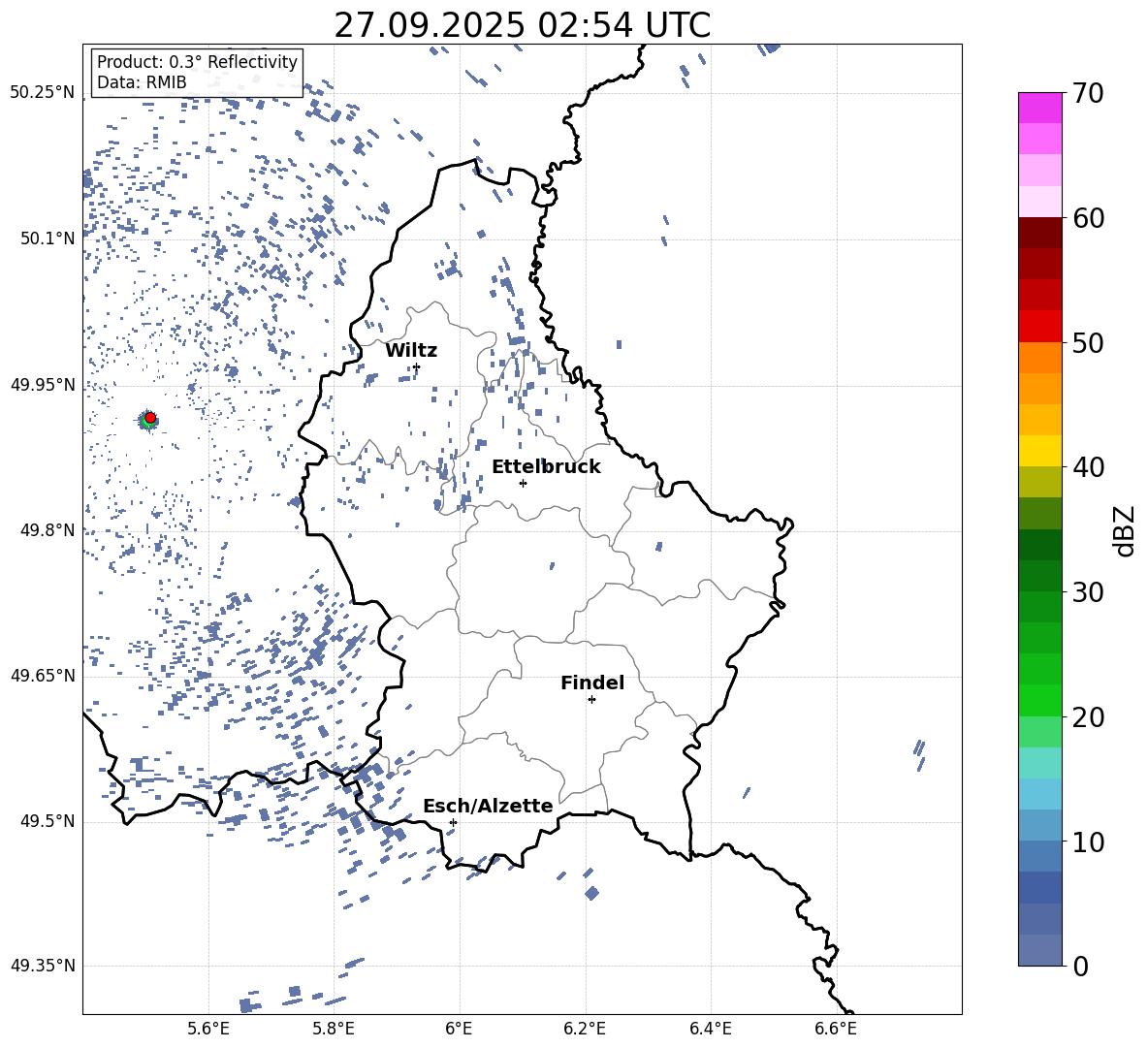The image size is (1148, 1048).
Task: Click the colorbar 30 tick label
Action: coord(1089,592)
